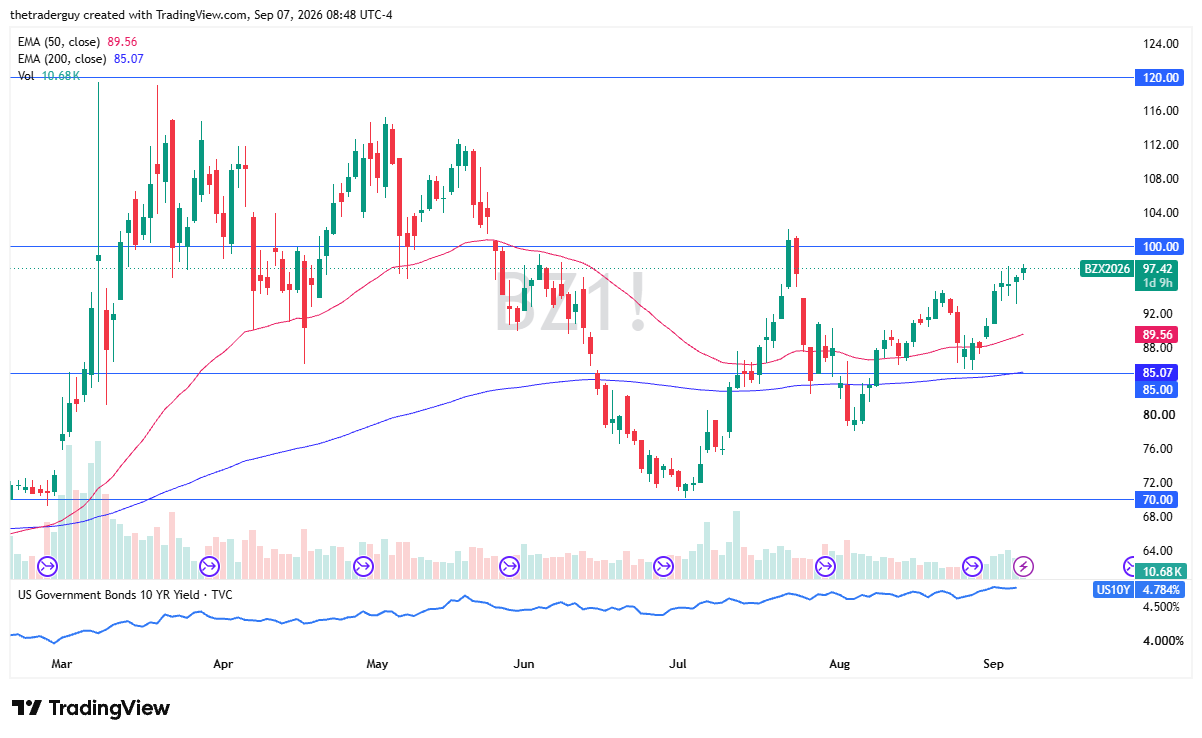1202x738 pixels.
Task: Click the 124.00 price axis label
Action: click(x=1160, y=44)
